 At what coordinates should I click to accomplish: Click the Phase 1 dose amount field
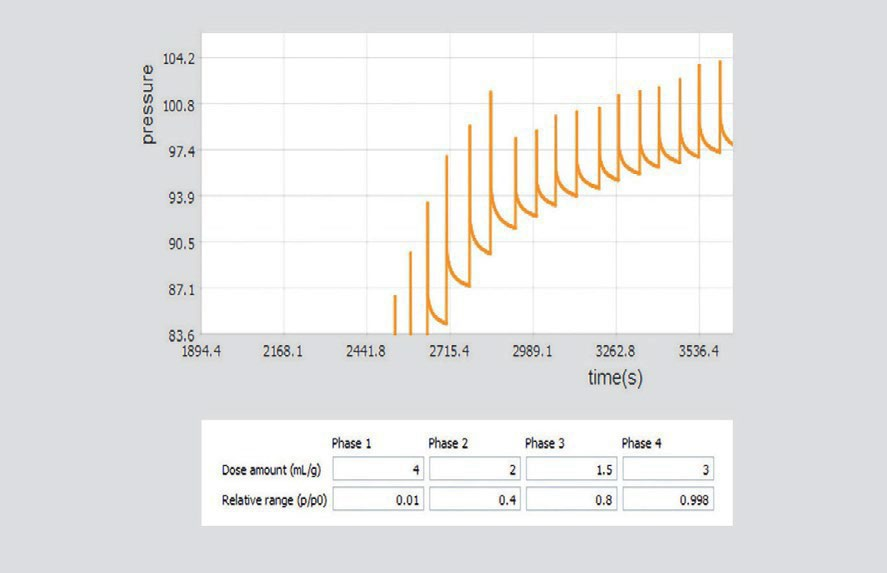pos(378,469)
